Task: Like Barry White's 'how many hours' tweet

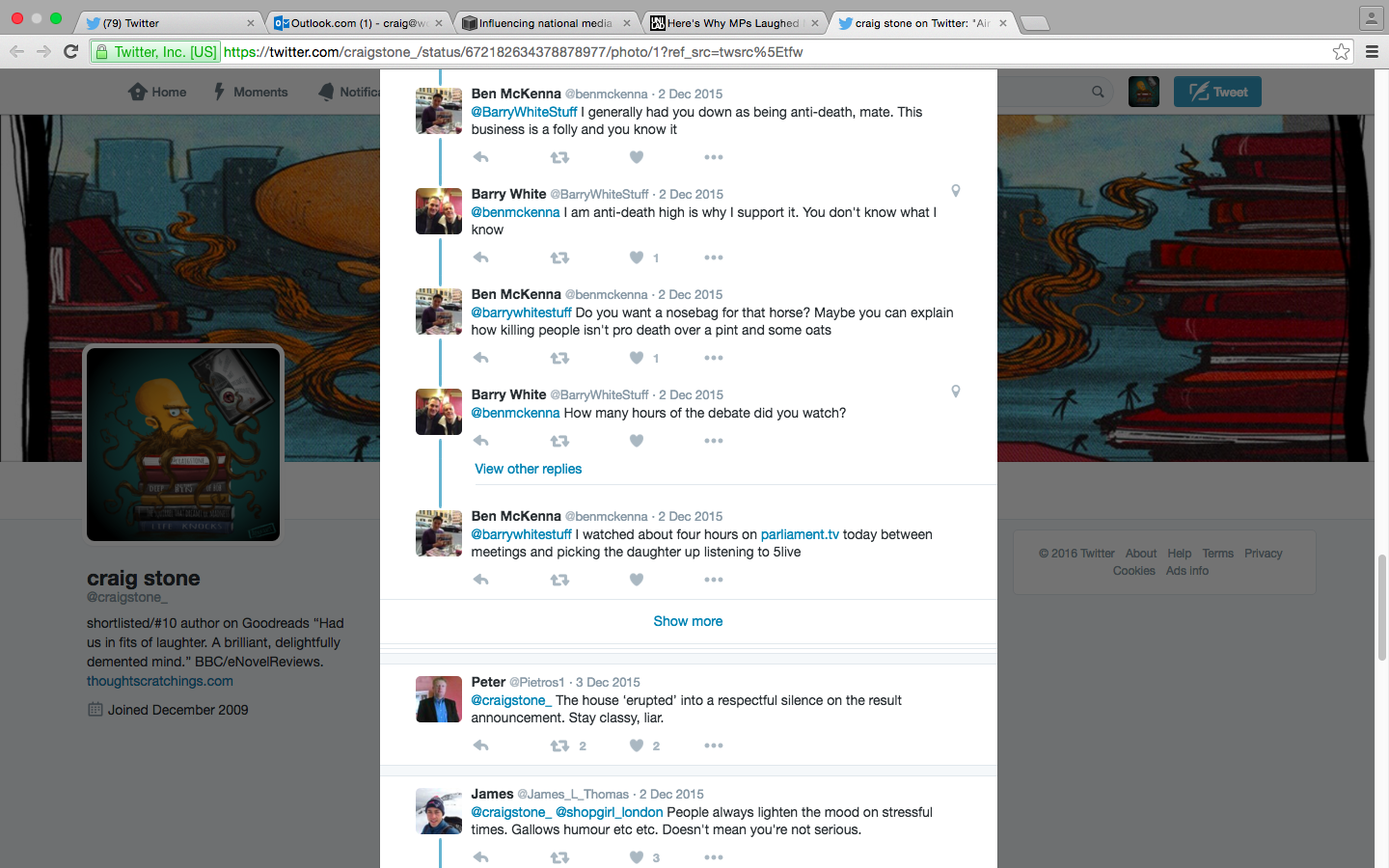Action: point(637,441)
